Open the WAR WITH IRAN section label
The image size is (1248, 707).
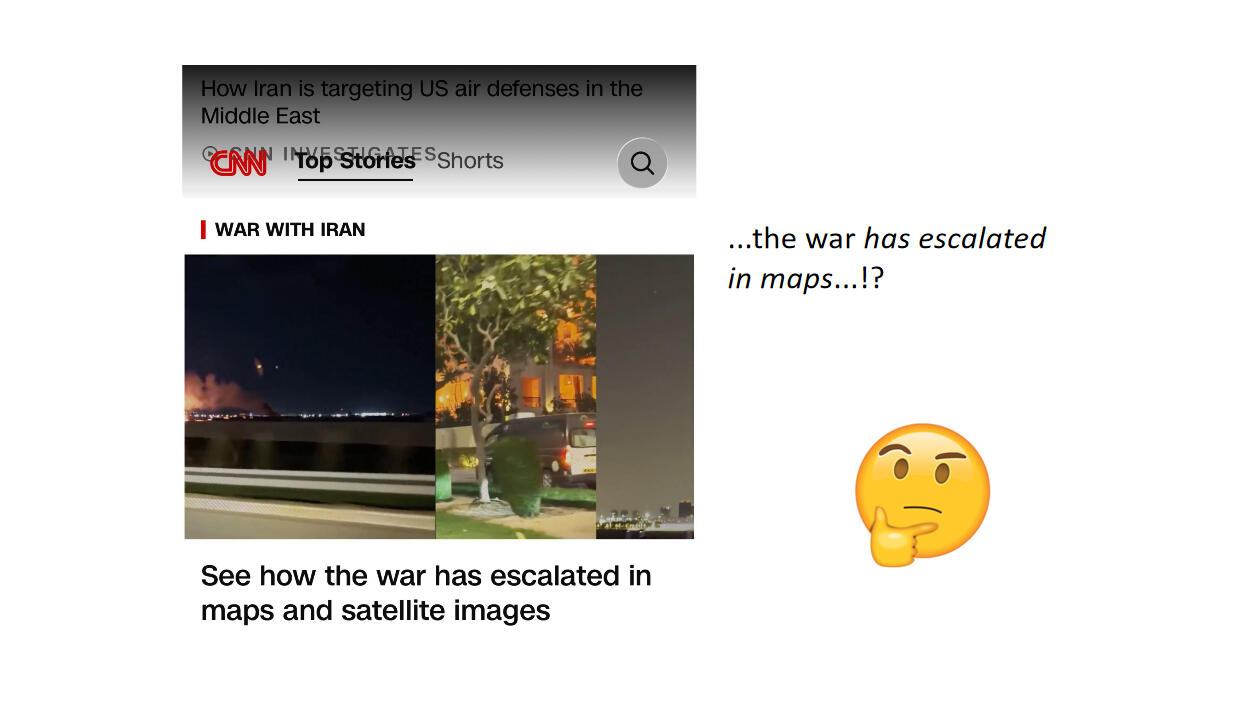click(x=290, y=230)
